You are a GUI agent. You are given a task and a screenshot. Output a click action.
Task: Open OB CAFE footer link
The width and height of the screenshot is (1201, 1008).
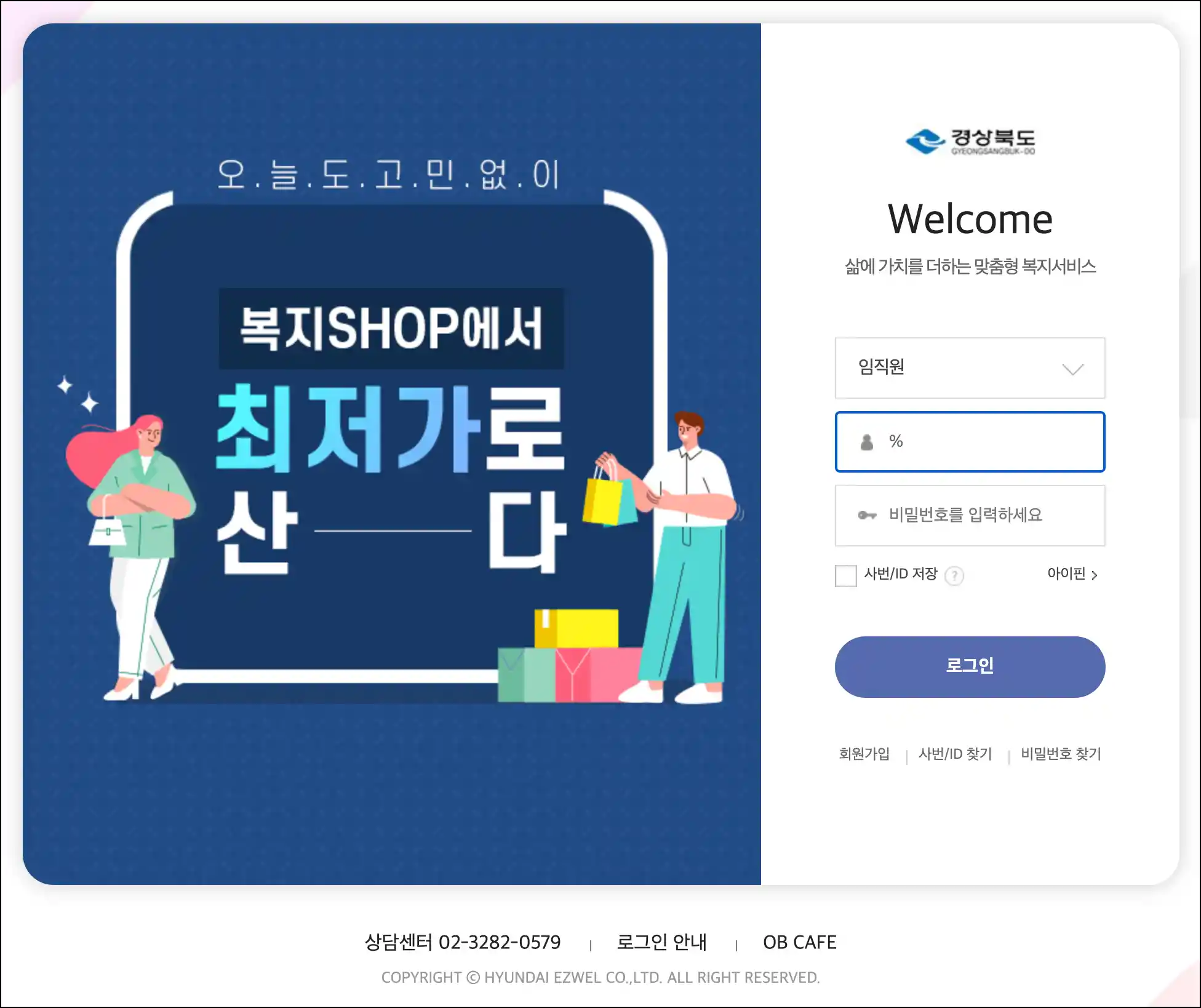tap(799, 942)
